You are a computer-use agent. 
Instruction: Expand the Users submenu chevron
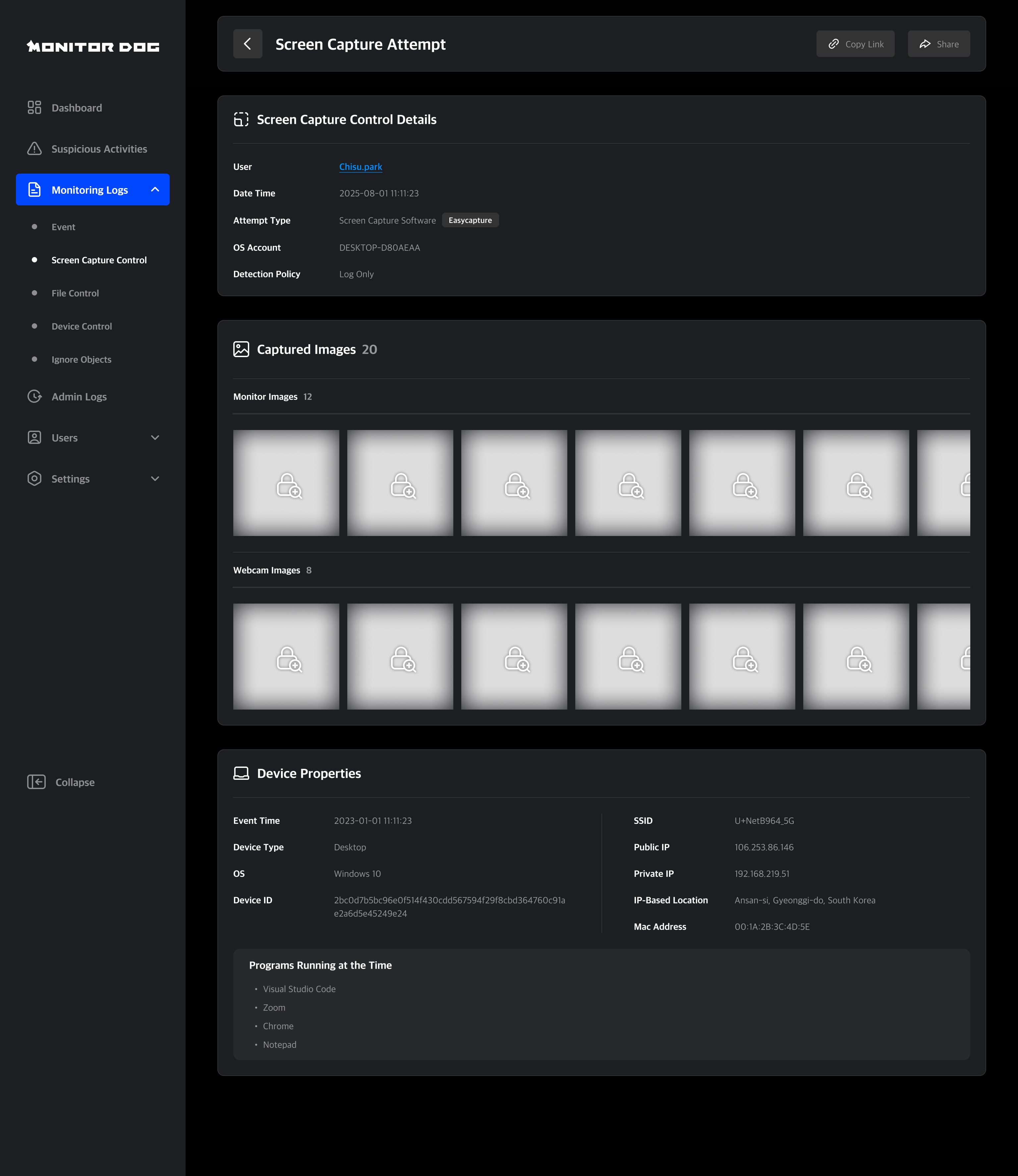point(155,437)
